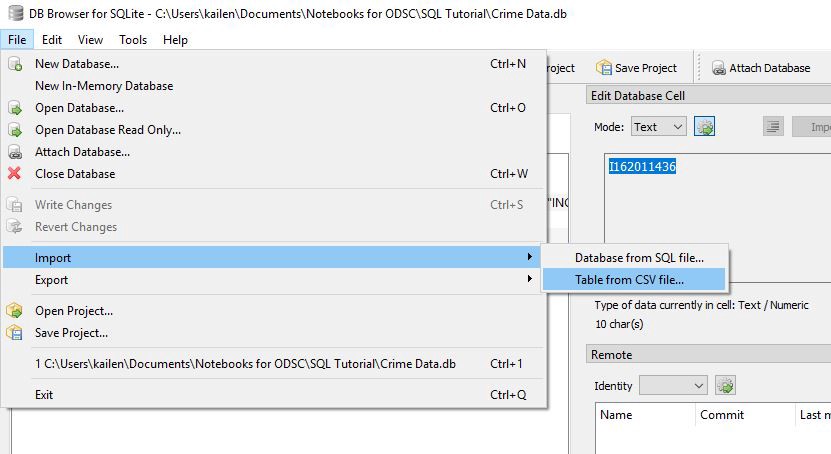Viewport: 831px width, 454px height.
Task: Click the Save Project menu icon
Action: pos(14,333)
